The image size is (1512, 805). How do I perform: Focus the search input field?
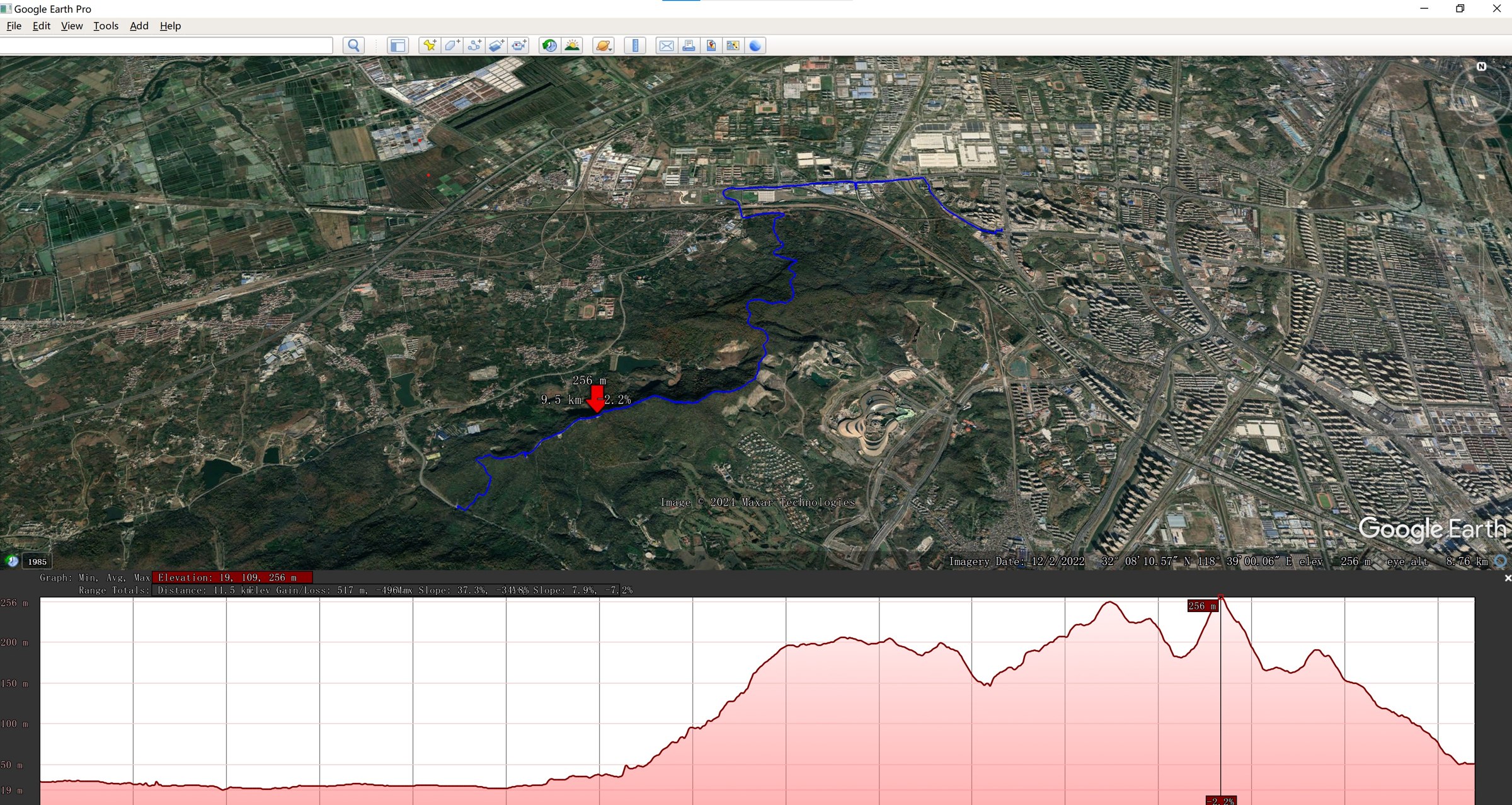coord(166,45)
